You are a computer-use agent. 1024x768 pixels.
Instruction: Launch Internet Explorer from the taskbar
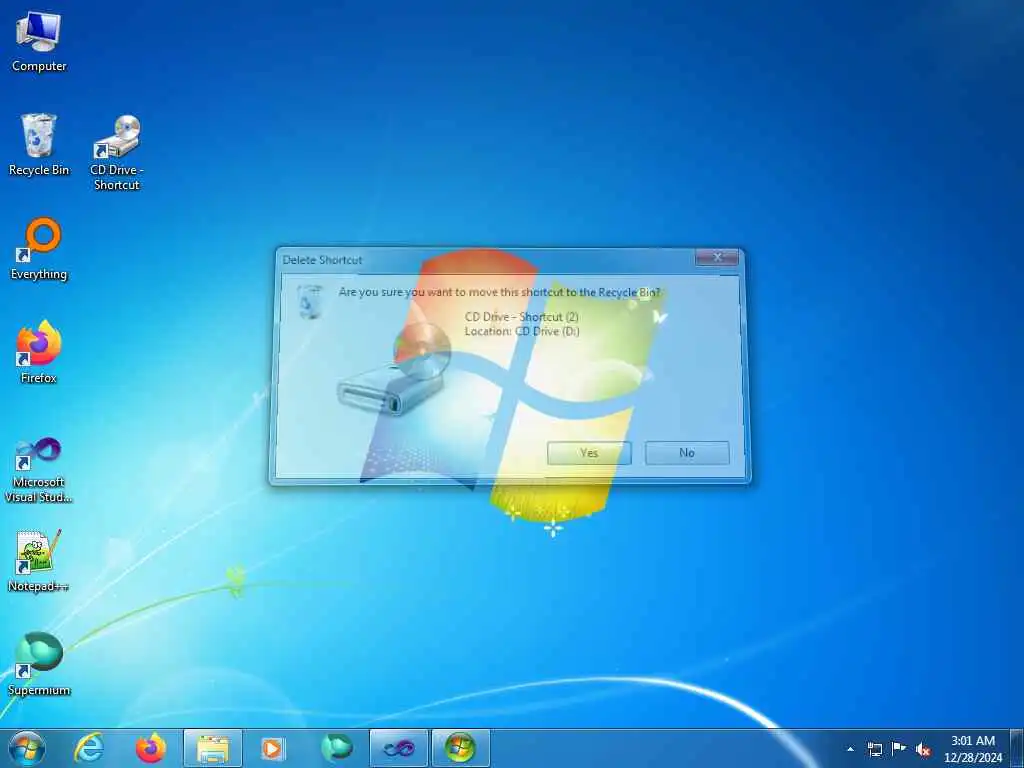(89, 748)
